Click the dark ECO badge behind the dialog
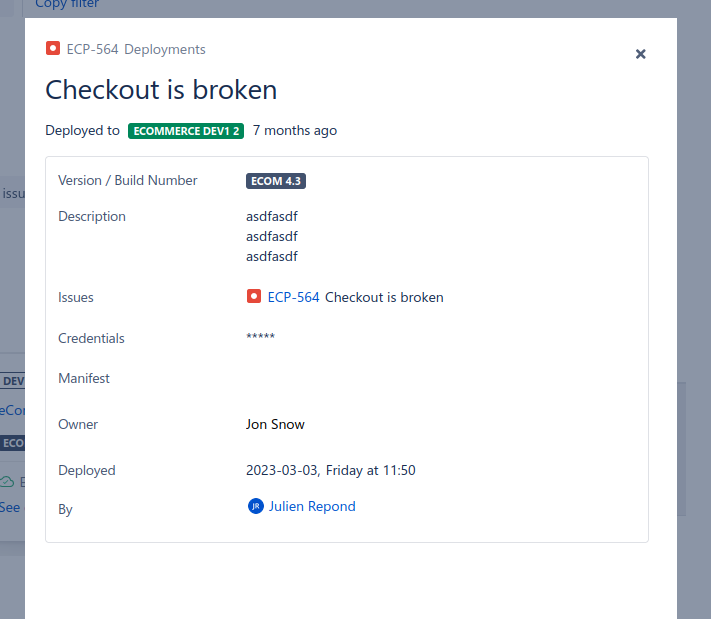Image resolution: width=711 pixels, height=619 pixels. (12, 443)
